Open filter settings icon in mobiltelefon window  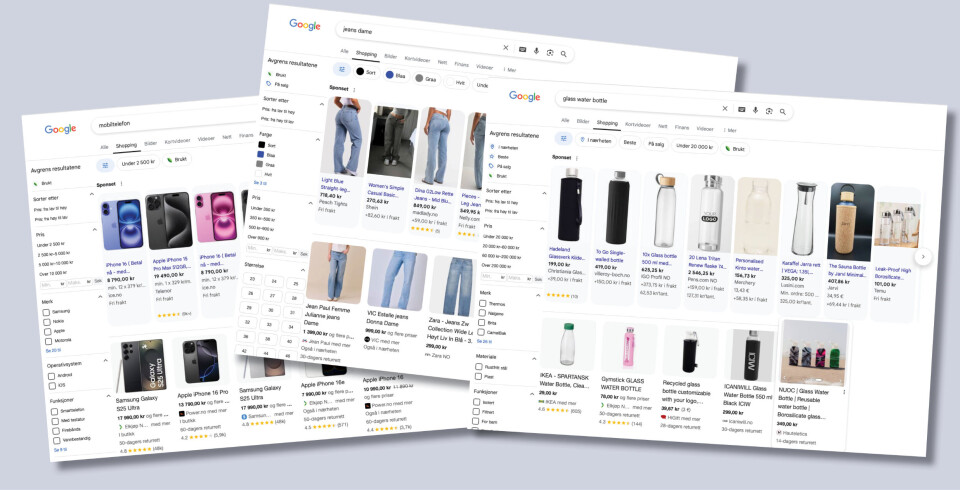click(105, 165)
